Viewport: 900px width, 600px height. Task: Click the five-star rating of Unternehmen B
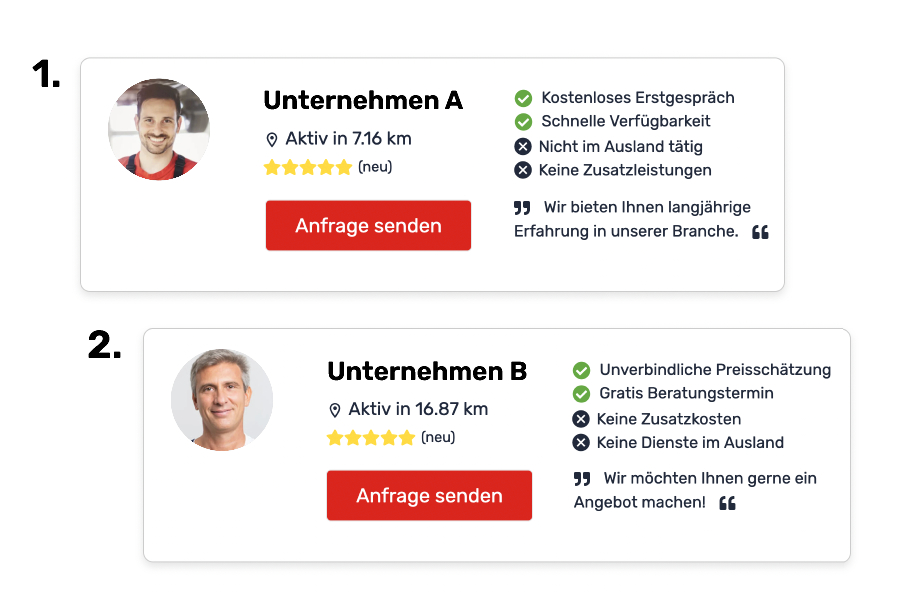370,438
